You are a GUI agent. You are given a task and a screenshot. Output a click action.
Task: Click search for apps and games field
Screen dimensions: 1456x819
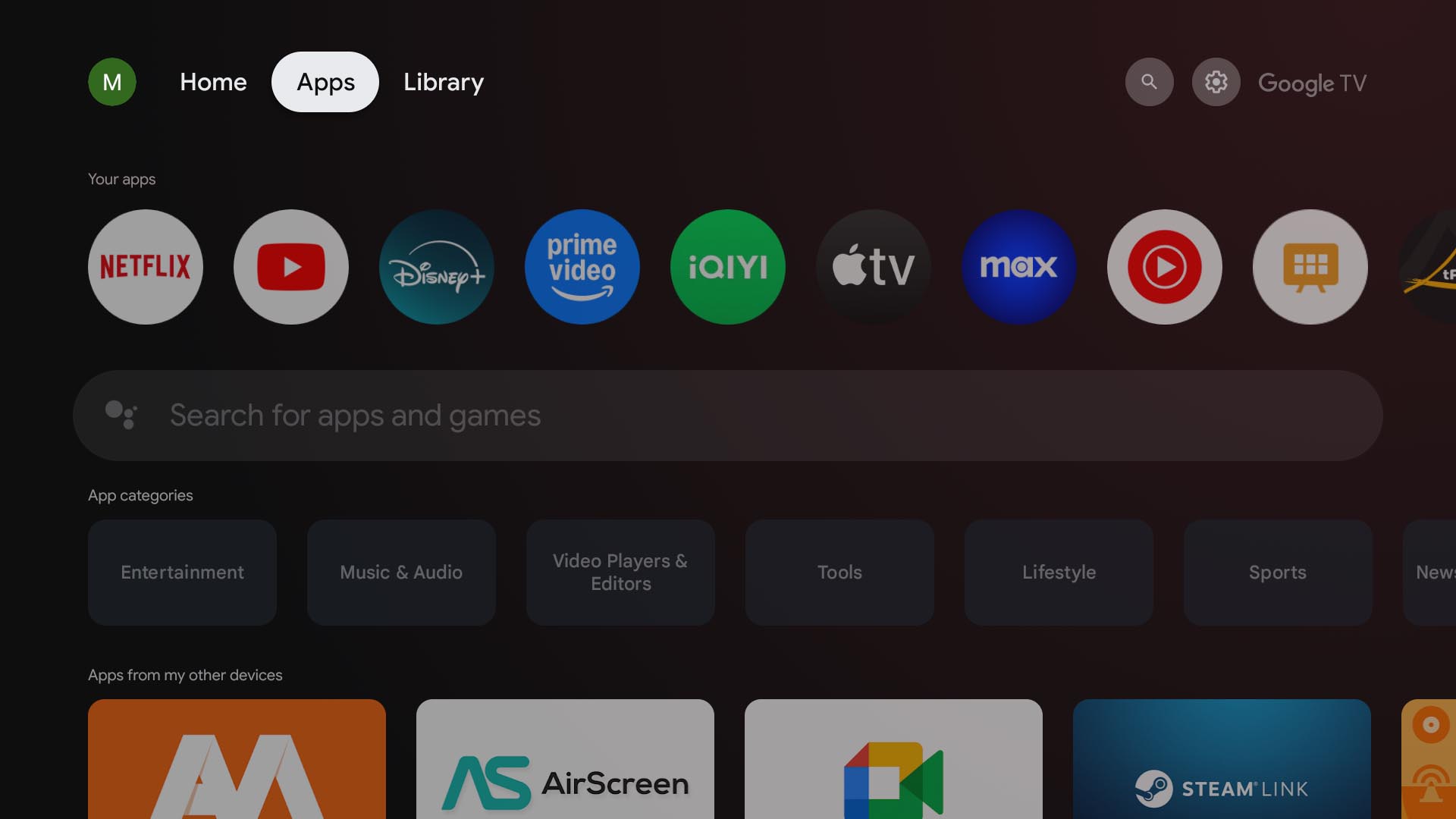click(728, 415)
